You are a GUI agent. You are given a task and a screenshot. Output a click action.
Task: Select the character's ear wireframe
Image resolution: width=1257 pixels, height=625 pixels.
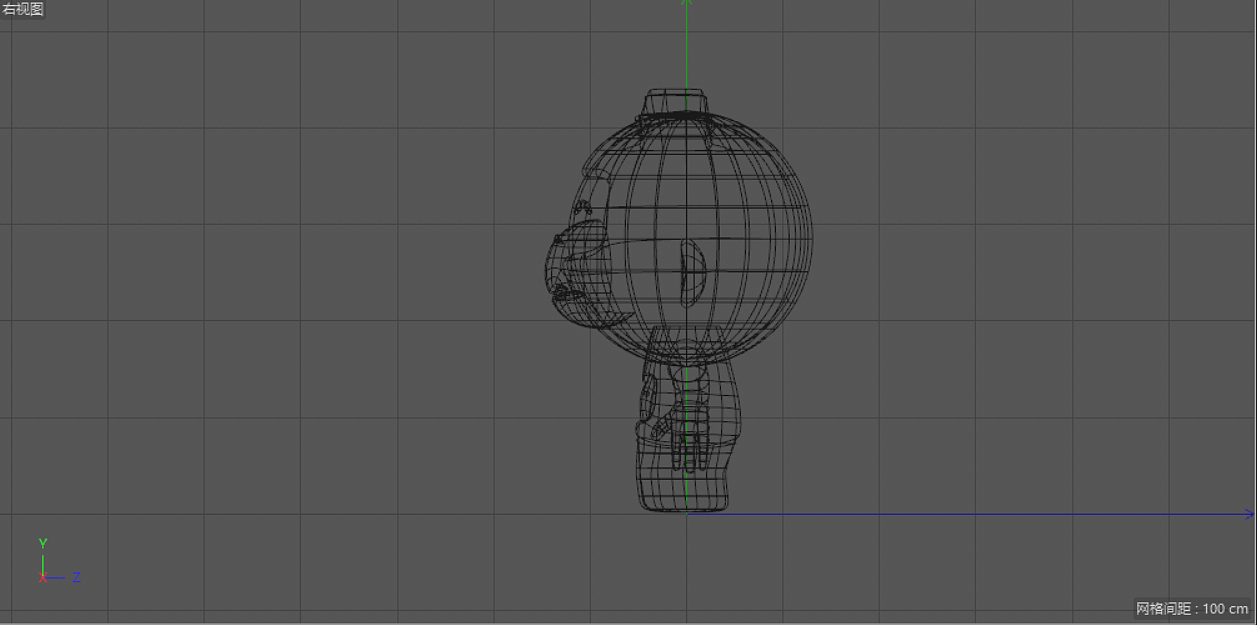692,272
